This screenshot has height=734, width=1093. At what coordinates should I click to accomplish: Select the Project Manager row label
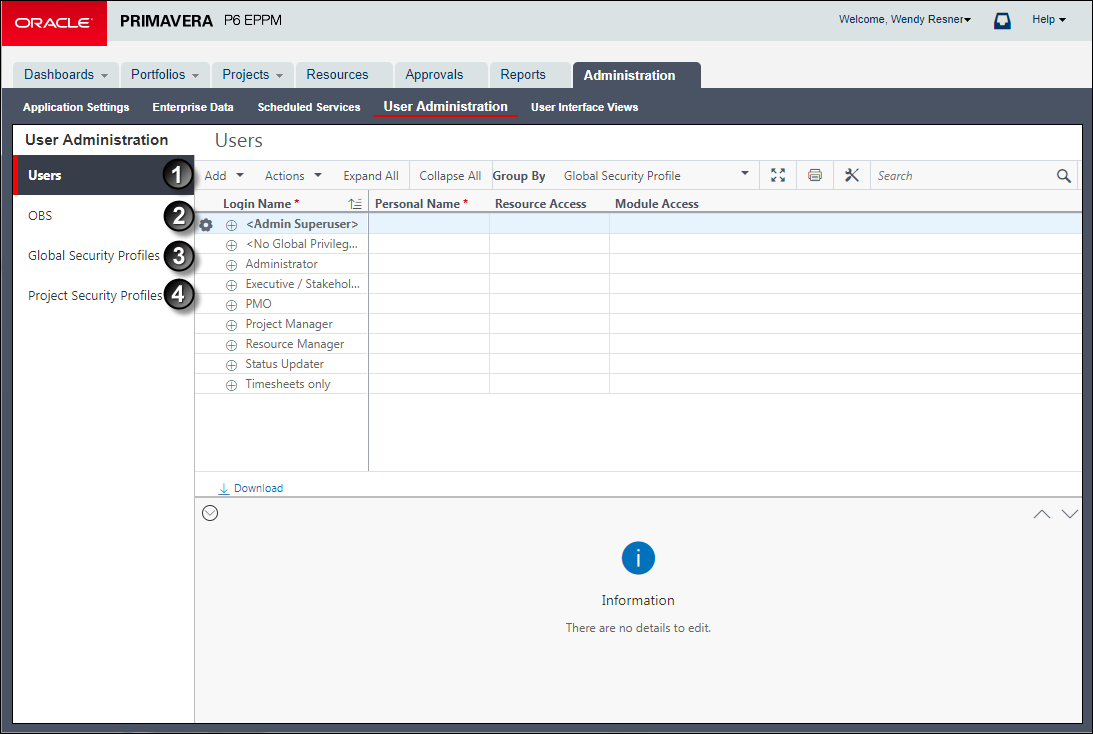(289, 324)
